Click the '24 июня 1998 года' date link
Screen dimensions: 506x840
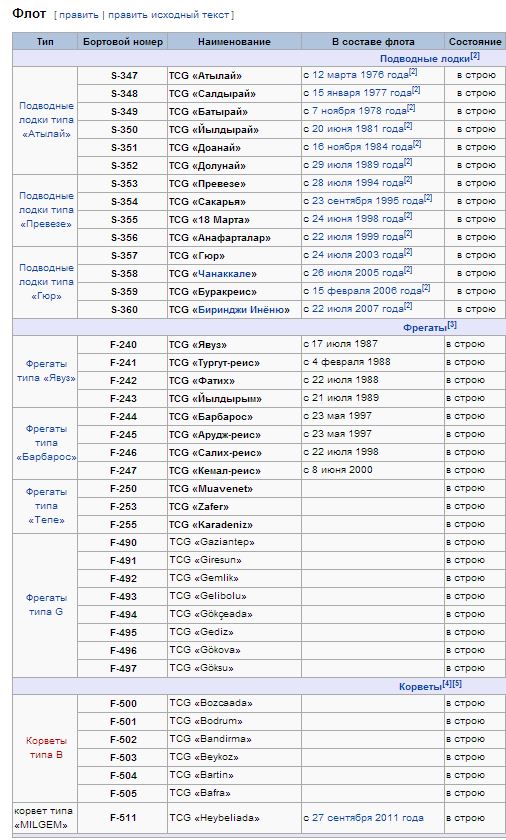[x=358, y=219]
